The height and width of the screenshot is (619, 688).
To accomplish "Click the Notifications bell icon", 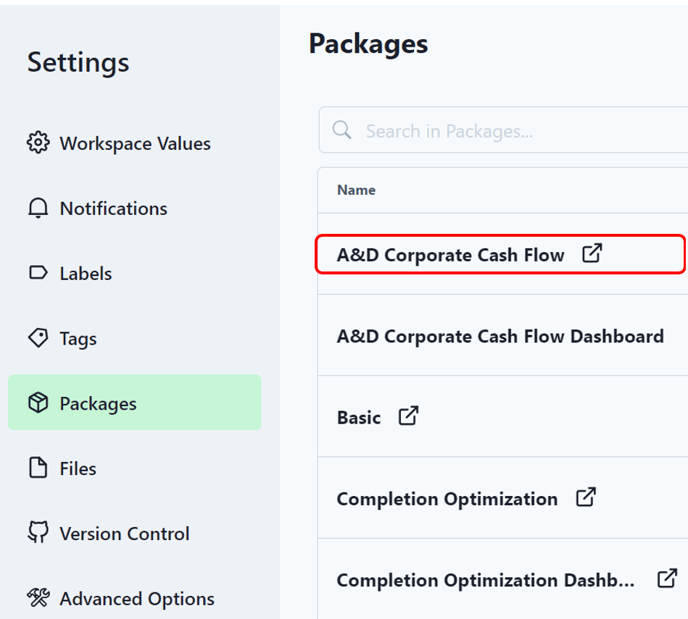I will click(x=38, y=208).
